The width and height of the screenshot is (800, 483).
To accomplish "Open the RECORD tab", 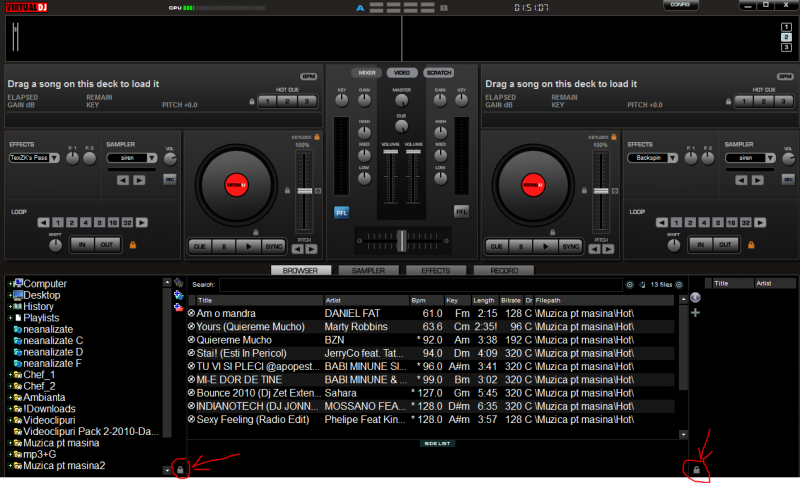I will [504, 270].
